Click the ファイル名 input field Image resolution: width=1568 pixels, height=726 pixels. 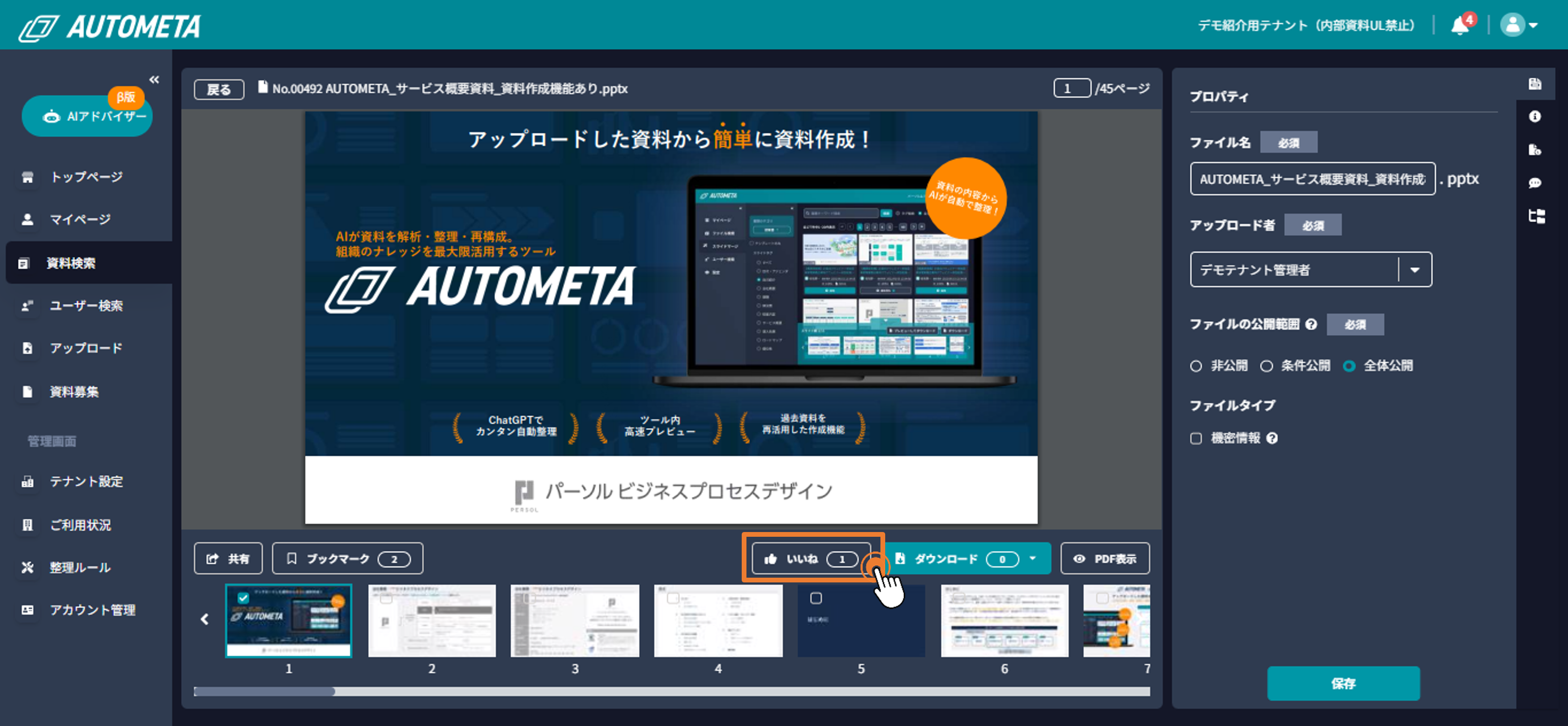1312,179
